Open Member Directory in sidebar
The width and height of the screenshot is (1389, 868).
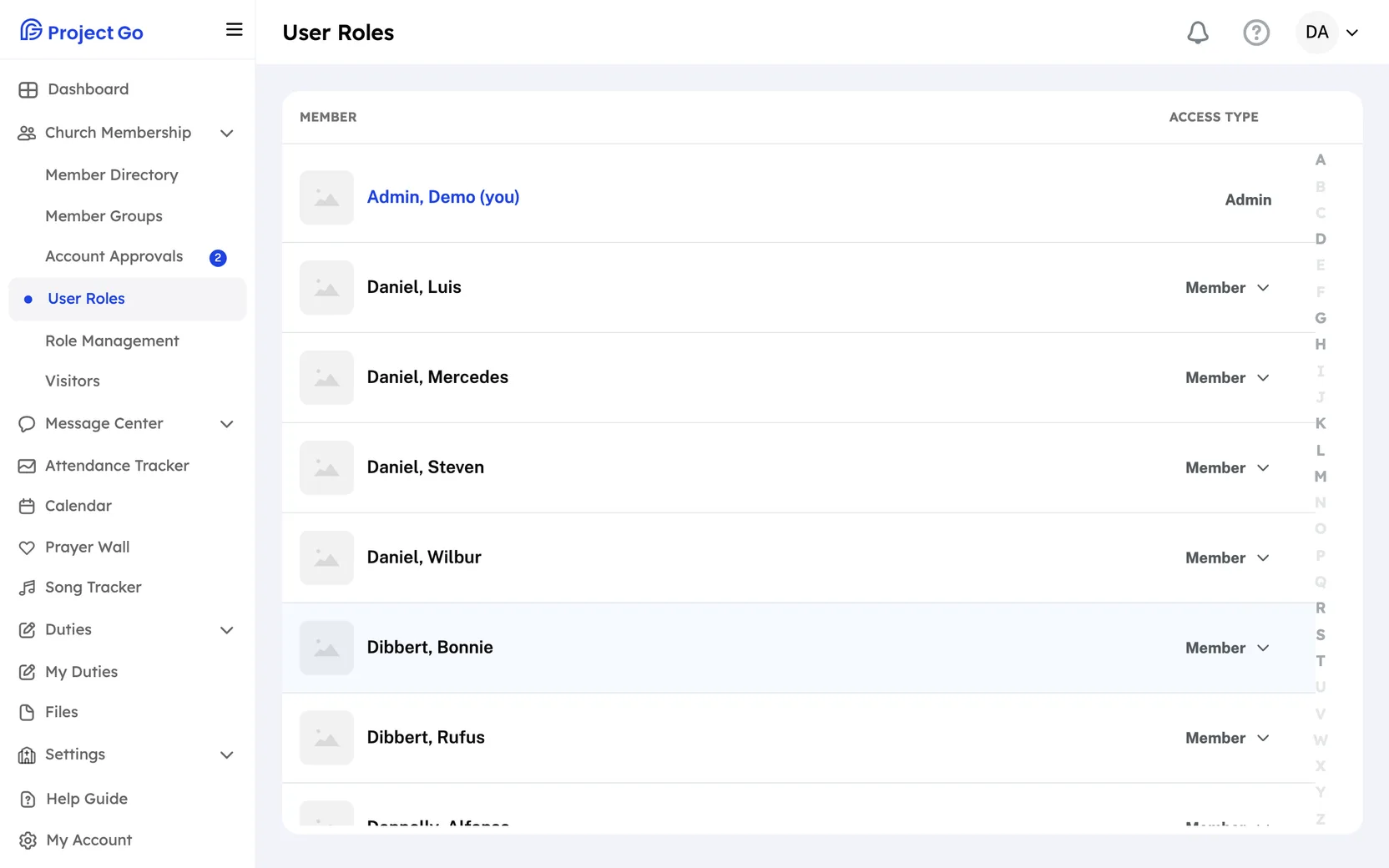(112, 174)
